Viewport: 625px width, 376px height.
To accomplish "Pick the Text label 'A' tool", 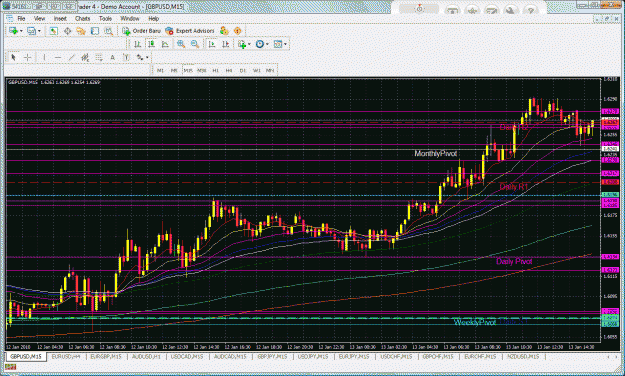I will pos(112,57).
